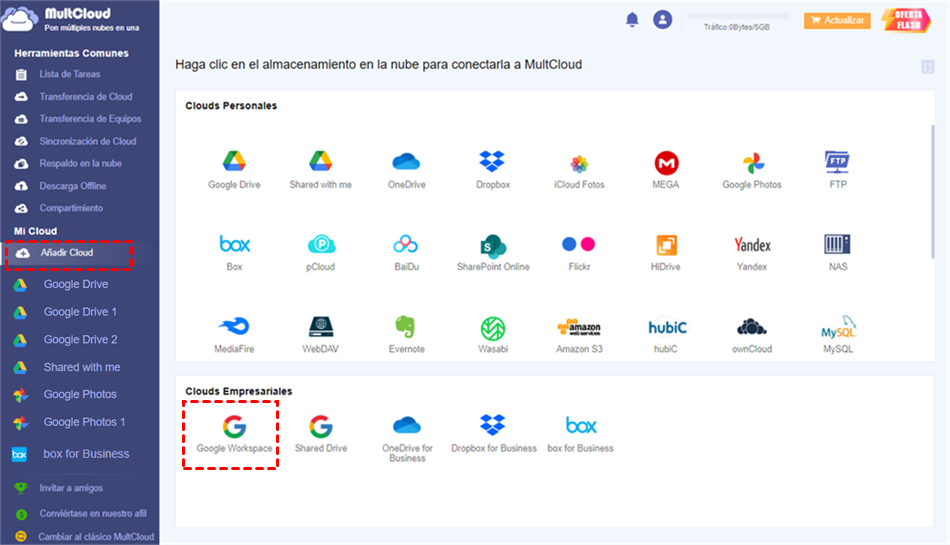Viewport: 950px width, 545px height.
Task: Select Sincronización de Cloud
Action: pos(87,141)
